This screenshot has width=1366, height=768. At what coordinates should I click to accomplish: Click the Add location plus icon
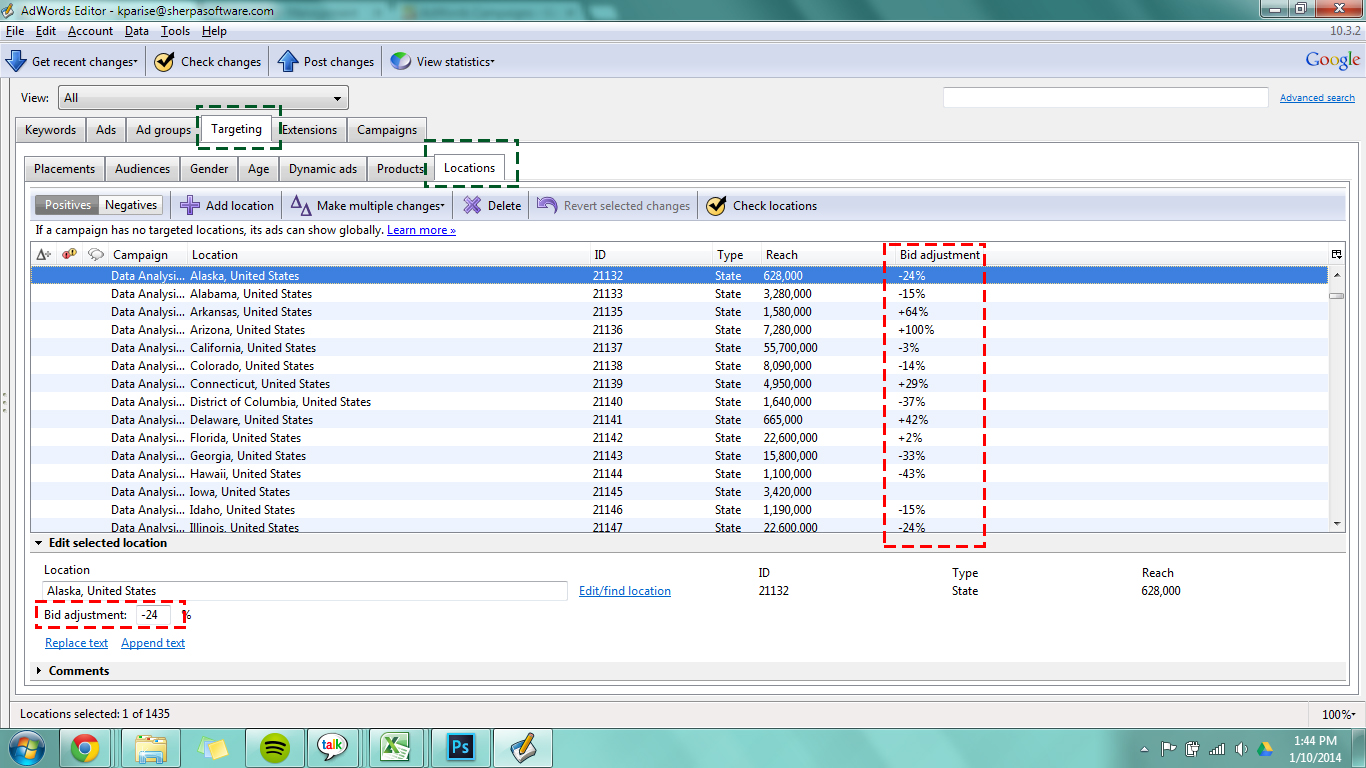pyautogui.click(x=190, y=205)
